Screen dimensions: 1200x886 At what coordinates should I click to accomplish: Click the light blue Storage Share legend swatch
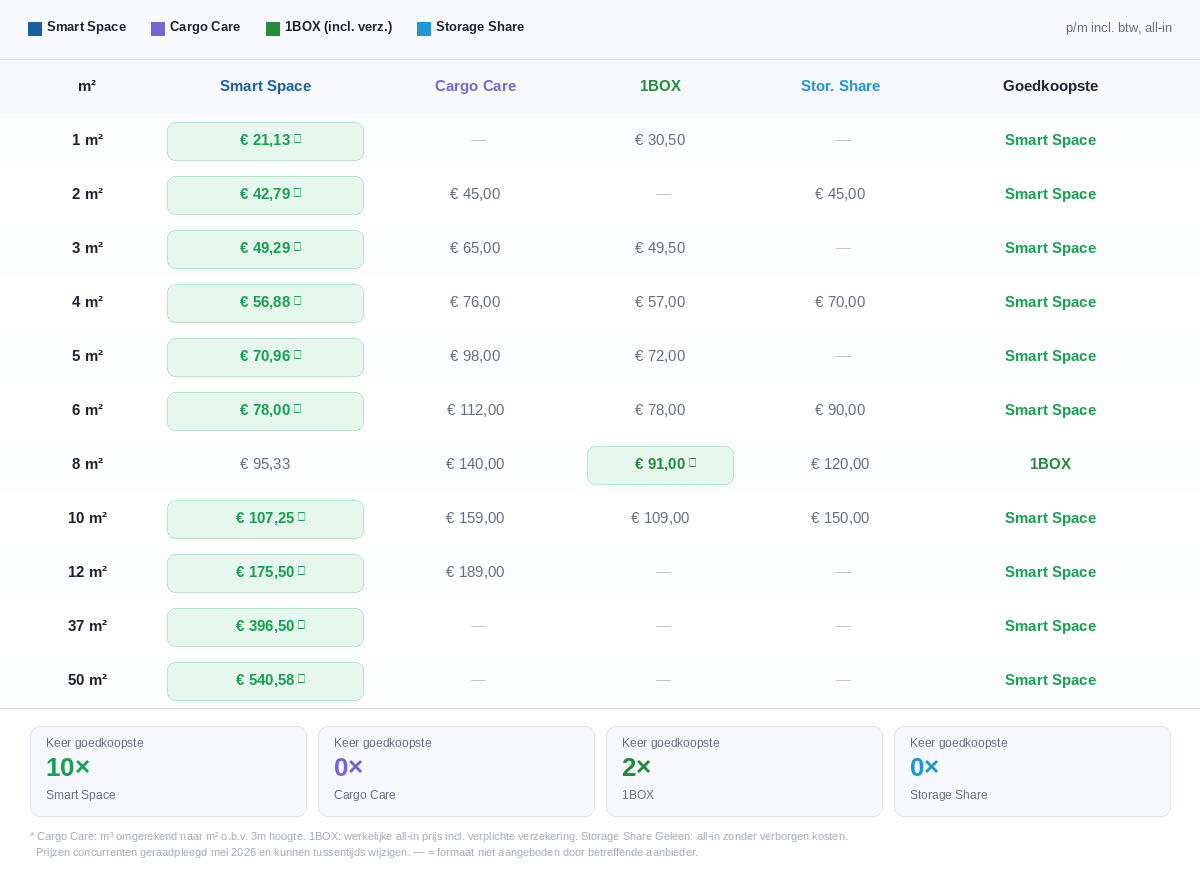coord(424,29)
